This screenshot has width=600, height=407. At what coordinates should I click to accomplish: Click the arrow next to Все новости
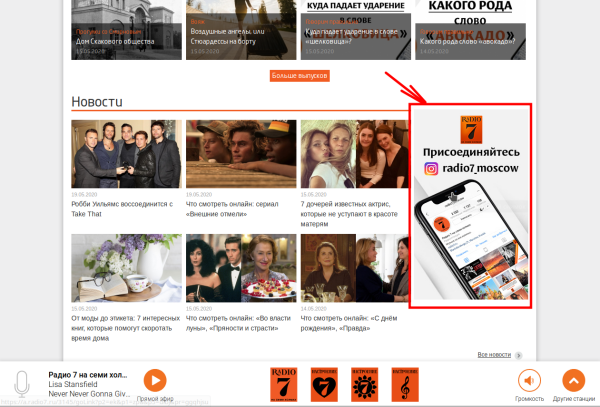[x=518, y=355]
